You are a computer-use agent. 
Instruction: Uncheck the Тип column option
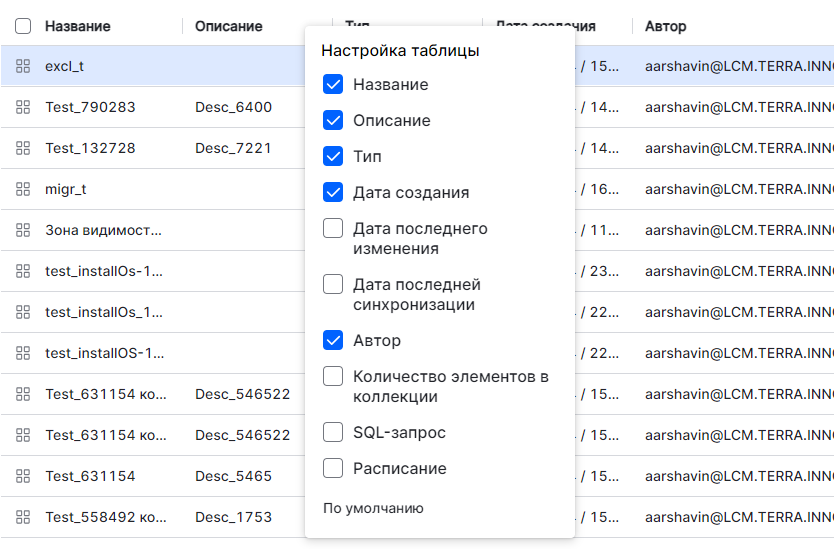coord(333,157)
